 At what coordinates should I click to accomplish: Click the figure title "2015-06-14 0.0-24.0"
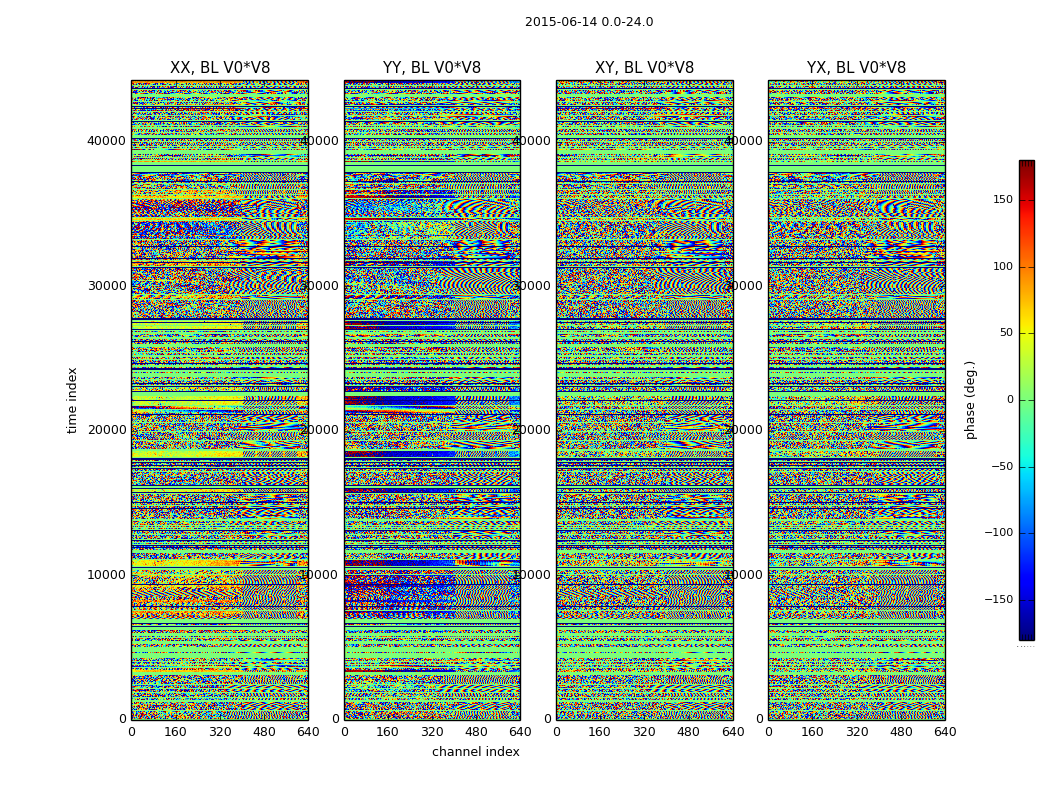pos(589,21)
